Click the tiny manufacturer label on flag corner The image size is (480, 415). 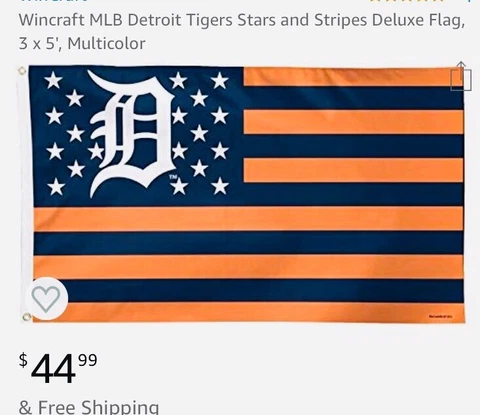coord(441,317)
